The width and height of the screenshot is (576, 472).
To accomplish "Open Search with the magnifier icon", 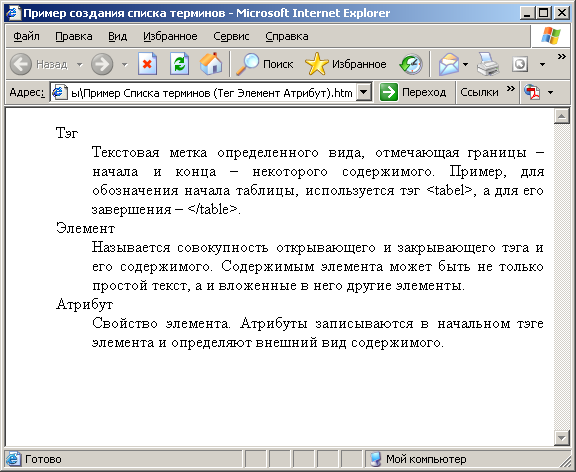I will [247, 64].
